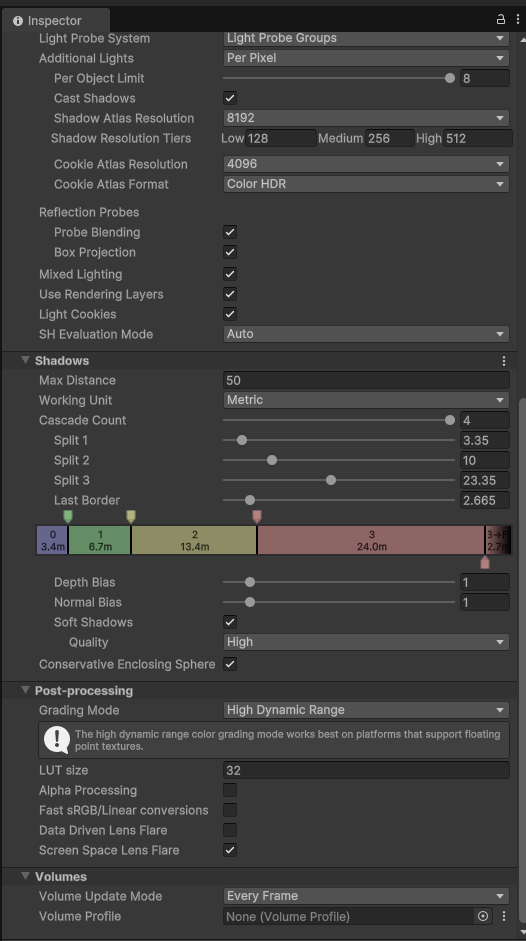Click Last Border slider handle
The width and height of the screenshot is (526, 941).
(250, 500)
